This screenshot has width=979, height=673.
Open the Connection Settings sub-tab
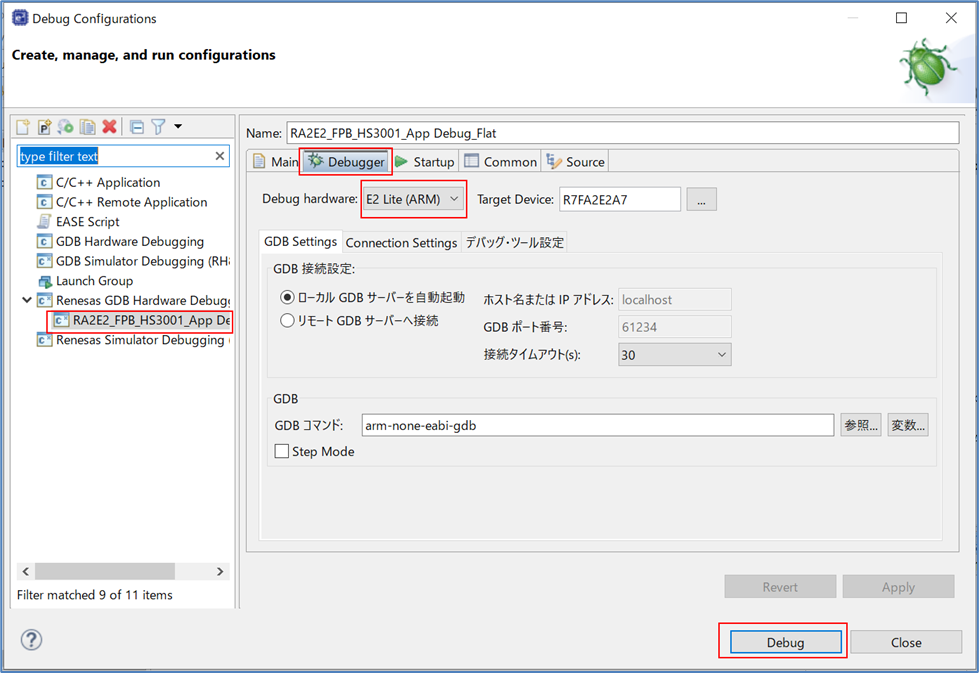(401, 243)
